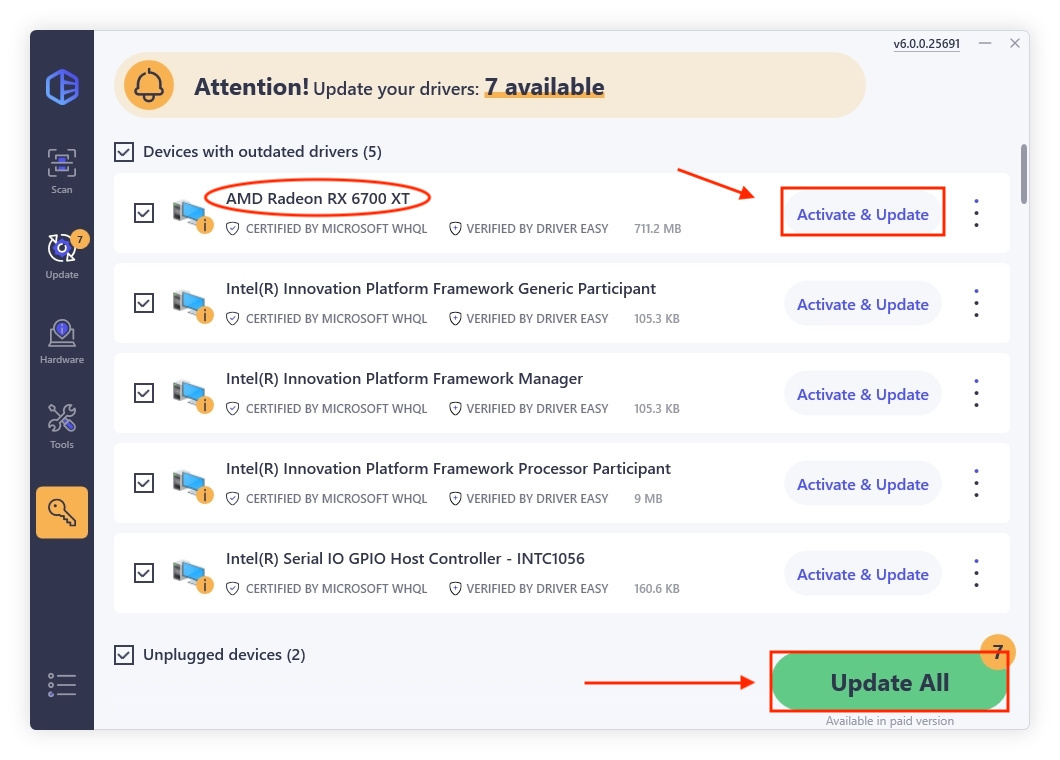The width and height of the screenshot is (1060, 760).
Task: Open the list menu icon at sidebar bottom
Action: tap(62, 684)
